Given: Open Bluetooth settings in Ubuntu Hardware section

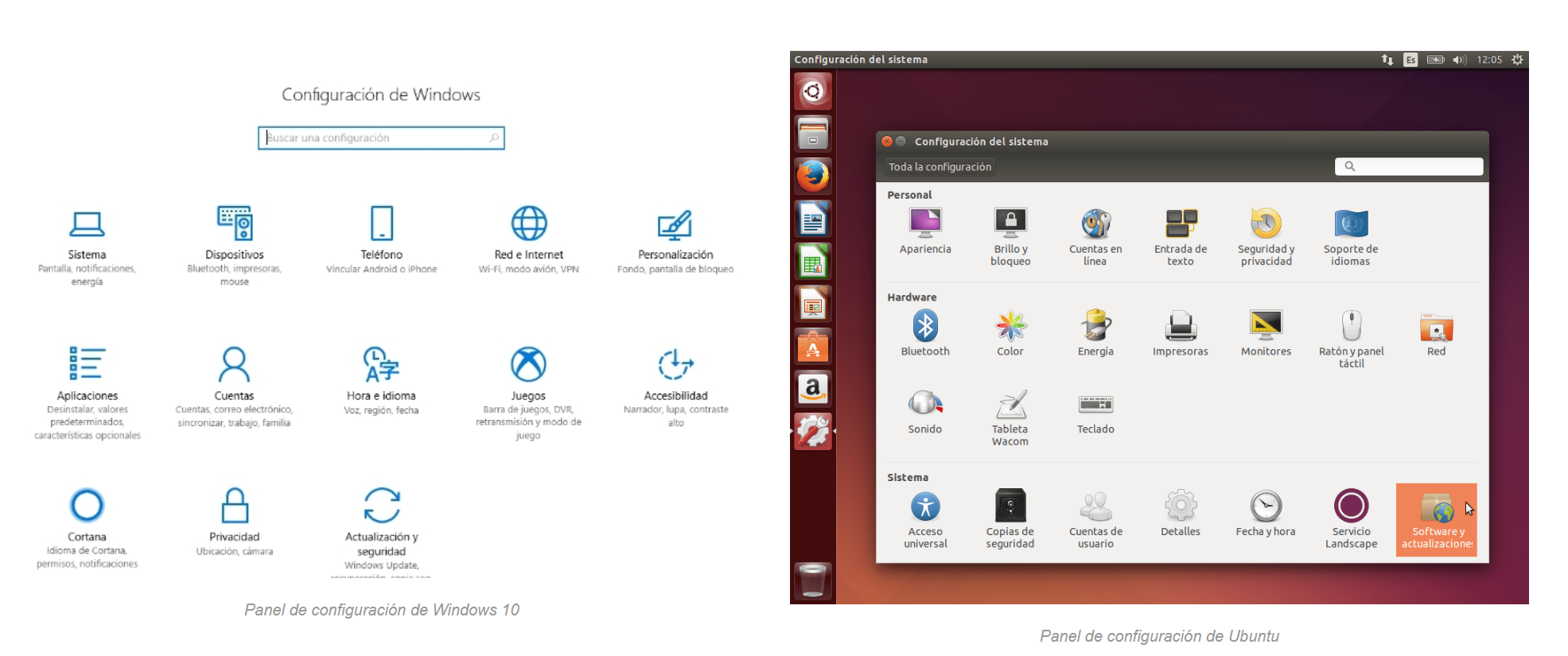Looking at the screenshot, I should pyautogui.click(x=924, y=327).
